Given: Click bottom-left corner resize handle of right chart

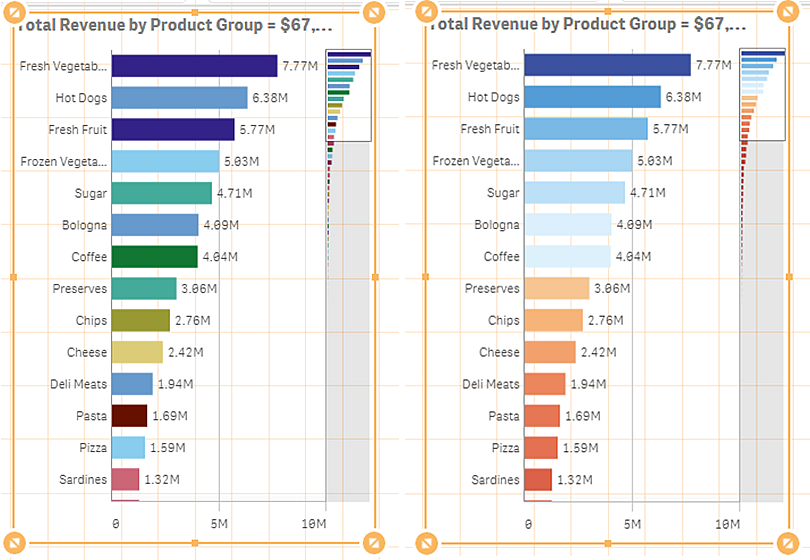Looking at the screenshot, I should pos(427,543).
